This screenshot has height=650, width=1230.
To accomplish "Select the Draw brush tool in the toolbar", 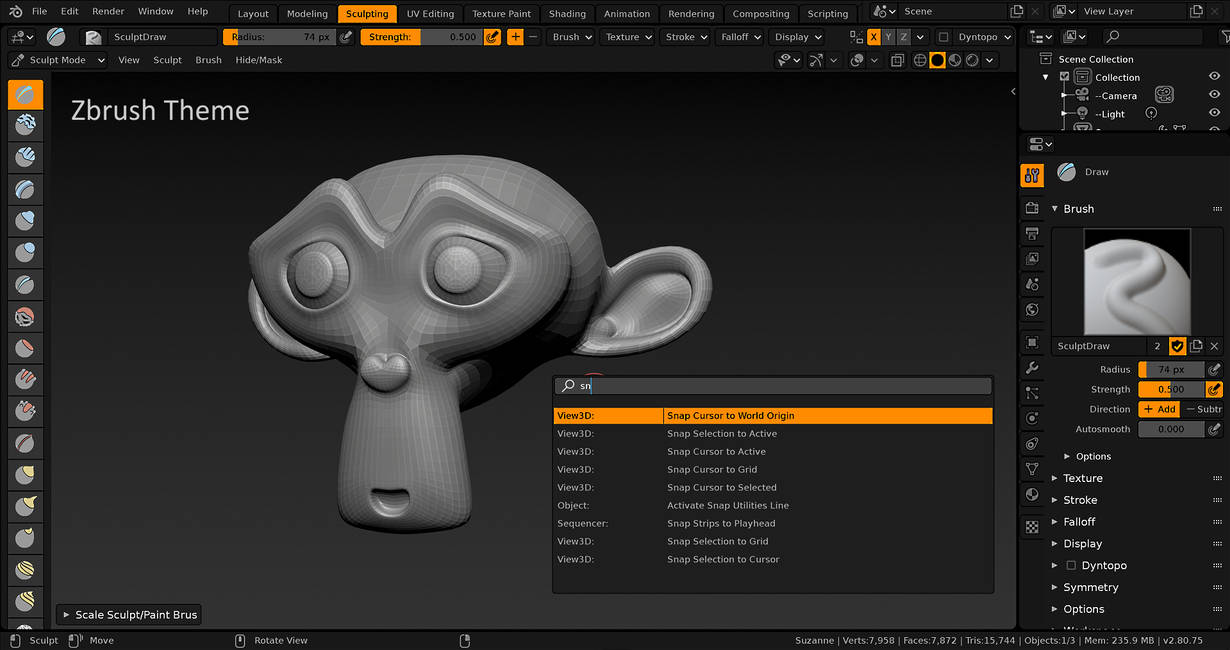I will pos(25,94).
